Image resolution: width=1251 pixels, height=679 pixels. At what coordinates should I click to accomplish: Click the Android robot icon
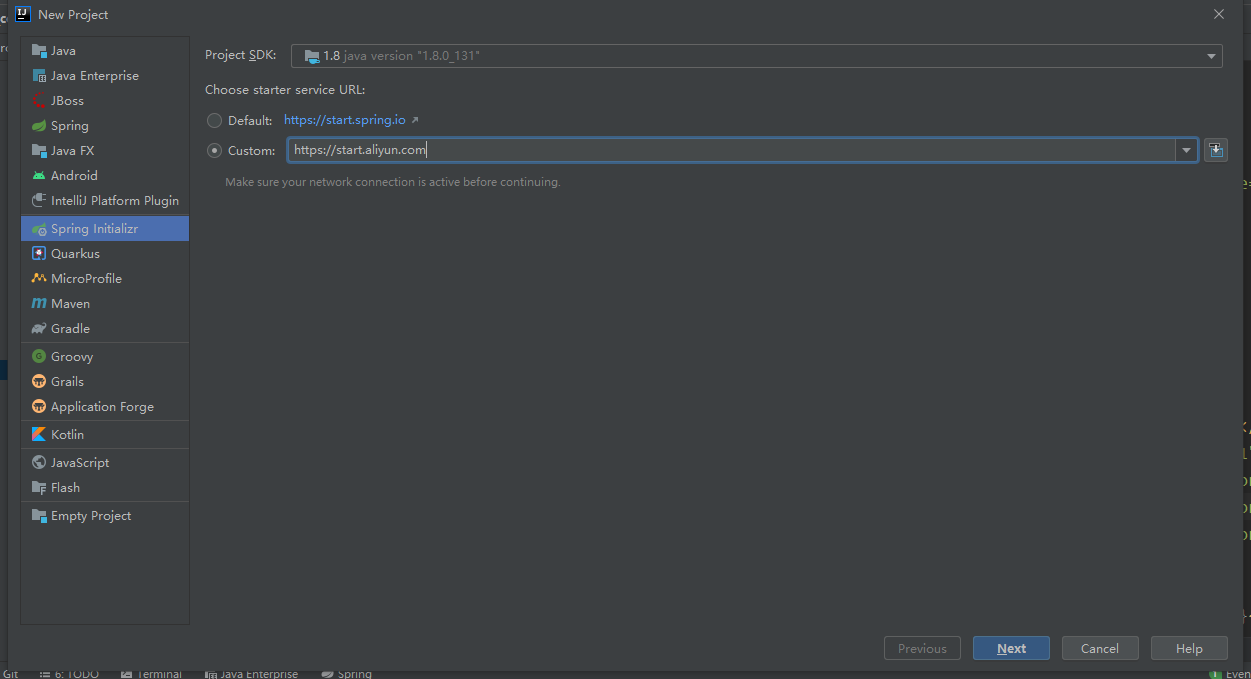point(39,175)
